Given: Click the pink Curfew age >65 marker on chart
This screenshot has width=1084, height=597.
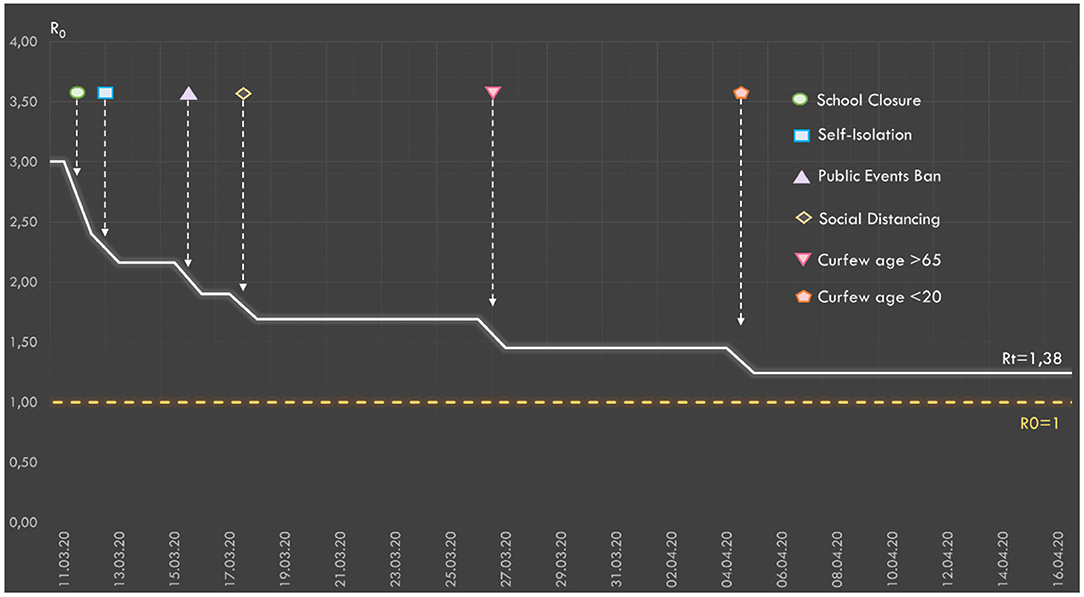Looking at the screenshot, I should coord(492,93).
